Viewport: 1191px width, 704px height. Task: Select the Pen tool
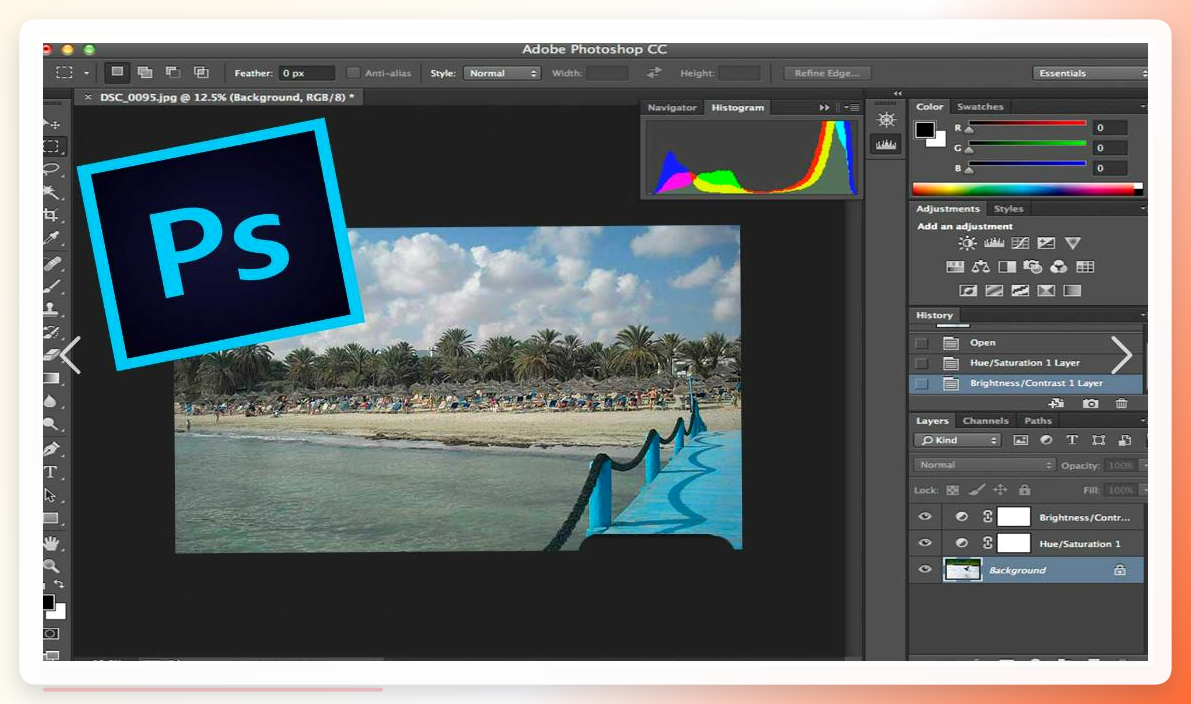51,449
